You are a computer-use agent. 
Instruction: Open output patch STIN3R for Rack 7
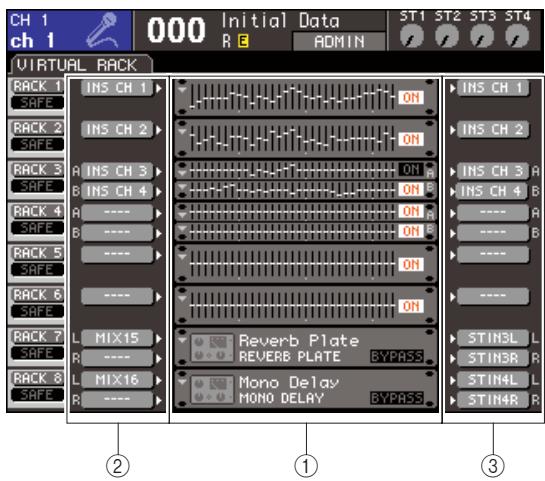click(493, 358)
